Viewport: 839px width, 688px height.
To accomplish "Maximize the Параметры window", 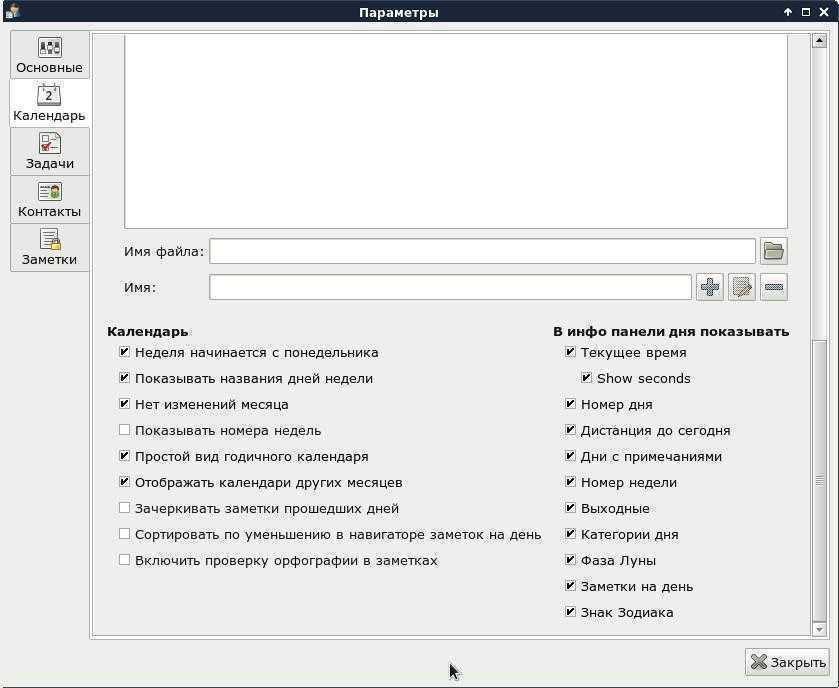I will tap(806, 12).
